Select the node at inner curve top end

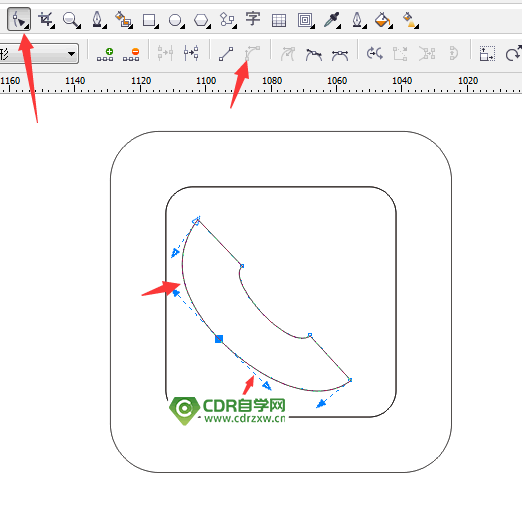coord(242,266)
